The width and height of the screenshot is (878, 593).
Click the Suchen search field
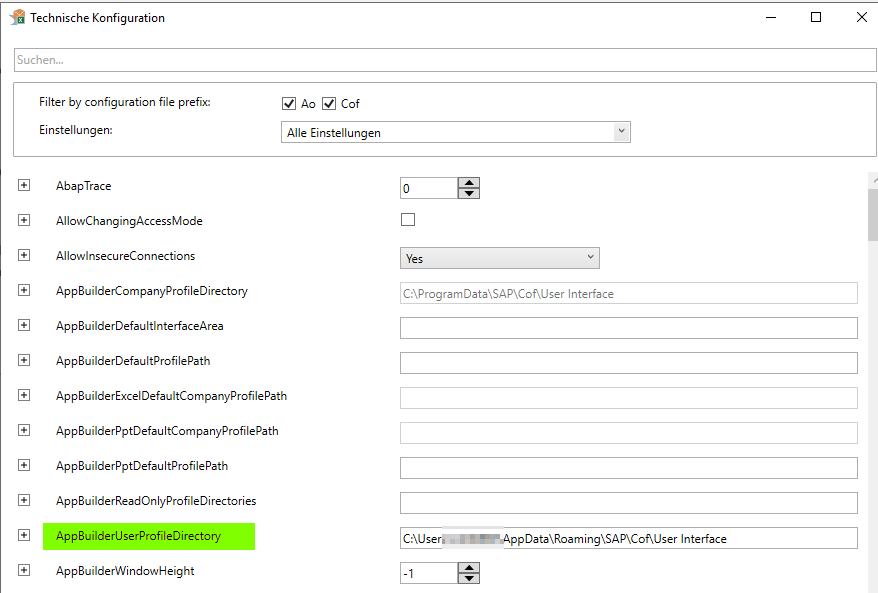pos(445,60)
